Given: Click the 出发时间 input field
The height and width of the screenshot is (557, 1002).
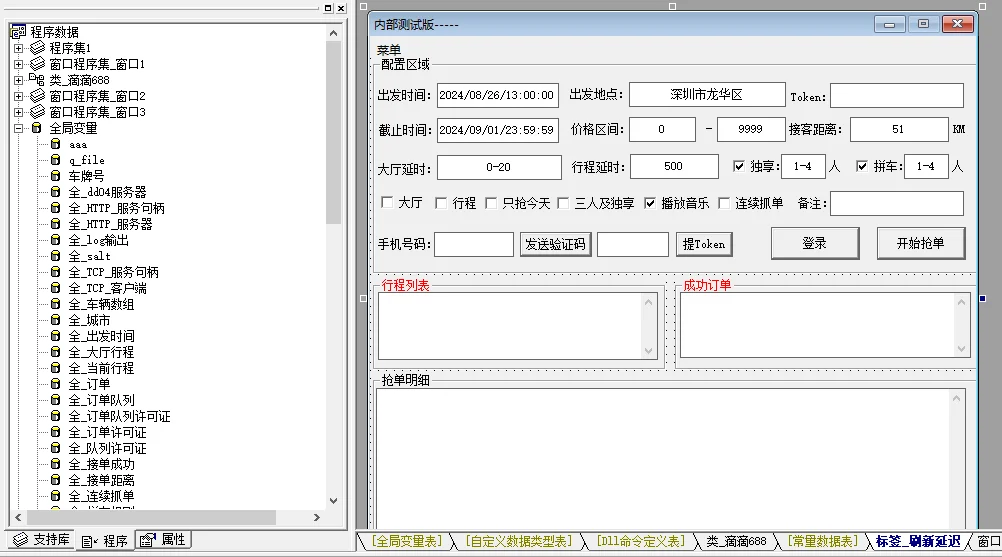Looking at the screenshot, I should tap(498, 95).
